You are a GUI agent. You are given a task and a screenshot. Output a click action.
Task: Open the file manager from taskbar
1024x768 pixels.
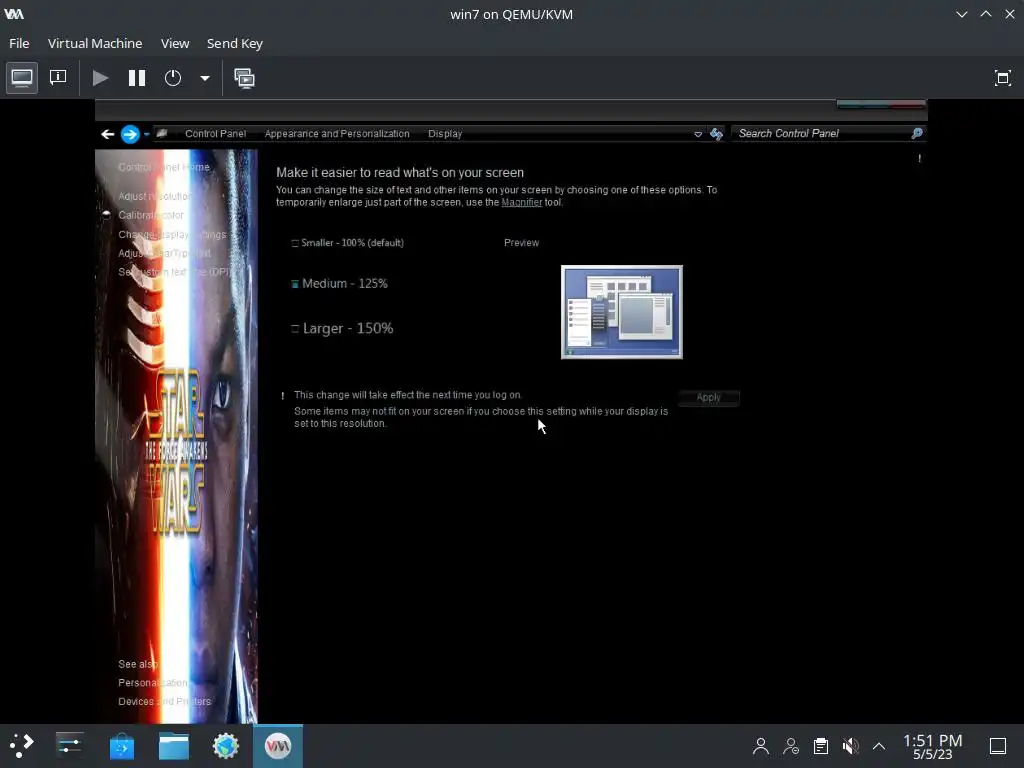click(174, 746)
